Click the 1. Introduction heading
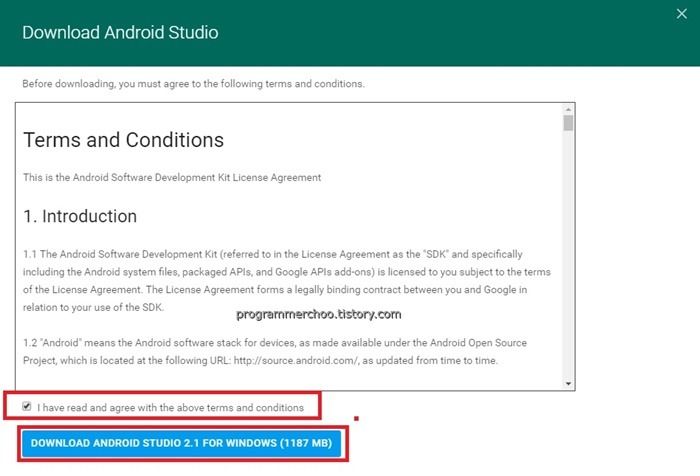The width and height of the screenshot is (700, 476). click(80, 216)
